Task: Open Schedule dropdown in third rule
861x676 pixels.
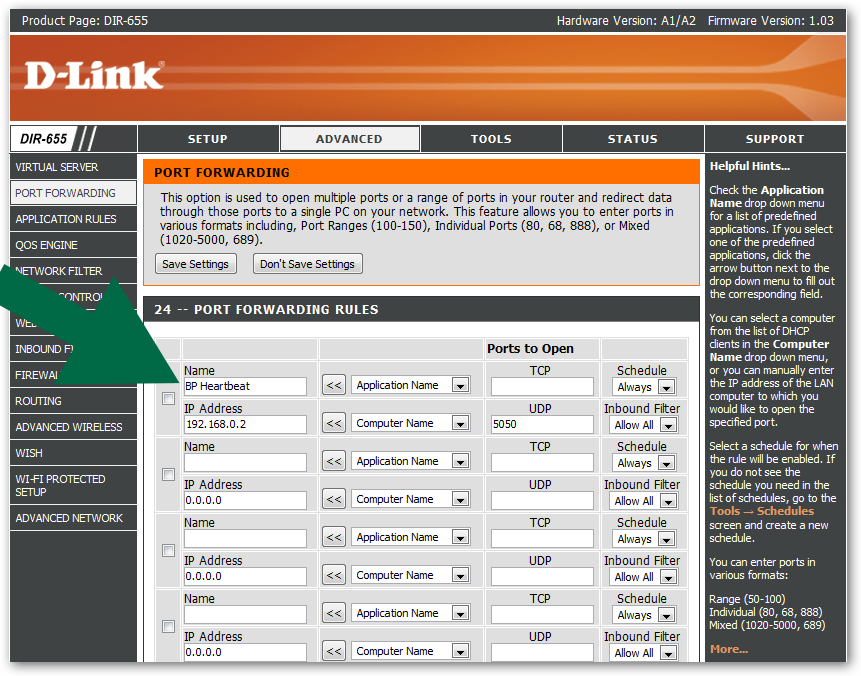Action: click(x=644, y=539)
